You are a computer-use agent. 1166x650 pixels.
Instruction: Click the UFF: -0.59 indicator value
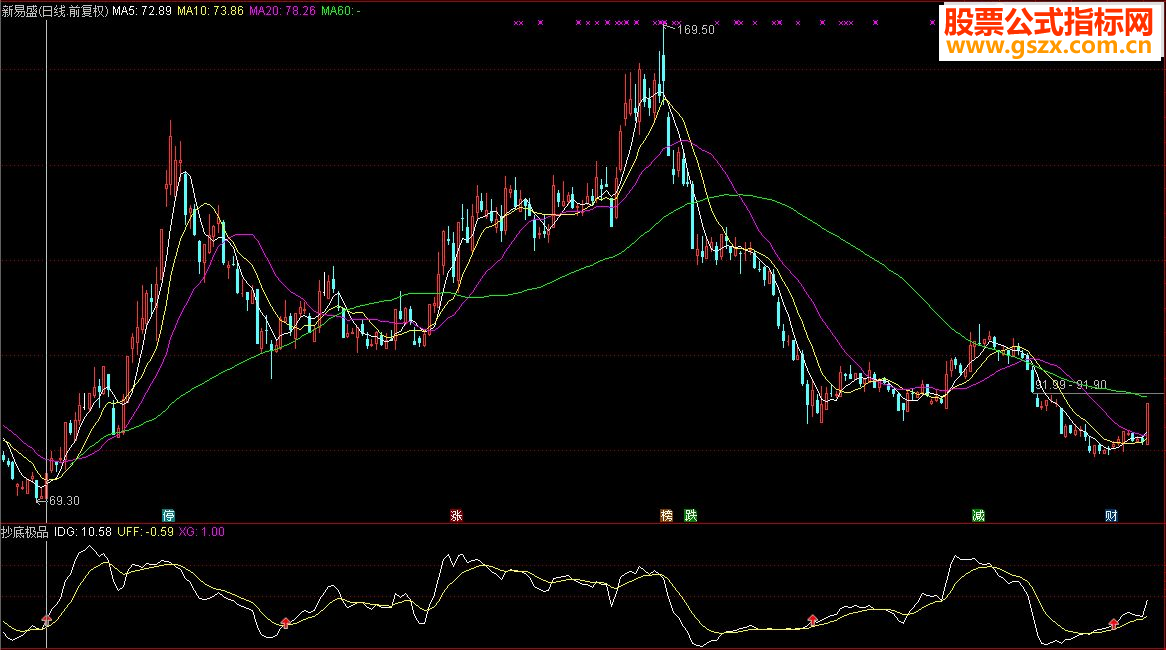coord(146,532)
